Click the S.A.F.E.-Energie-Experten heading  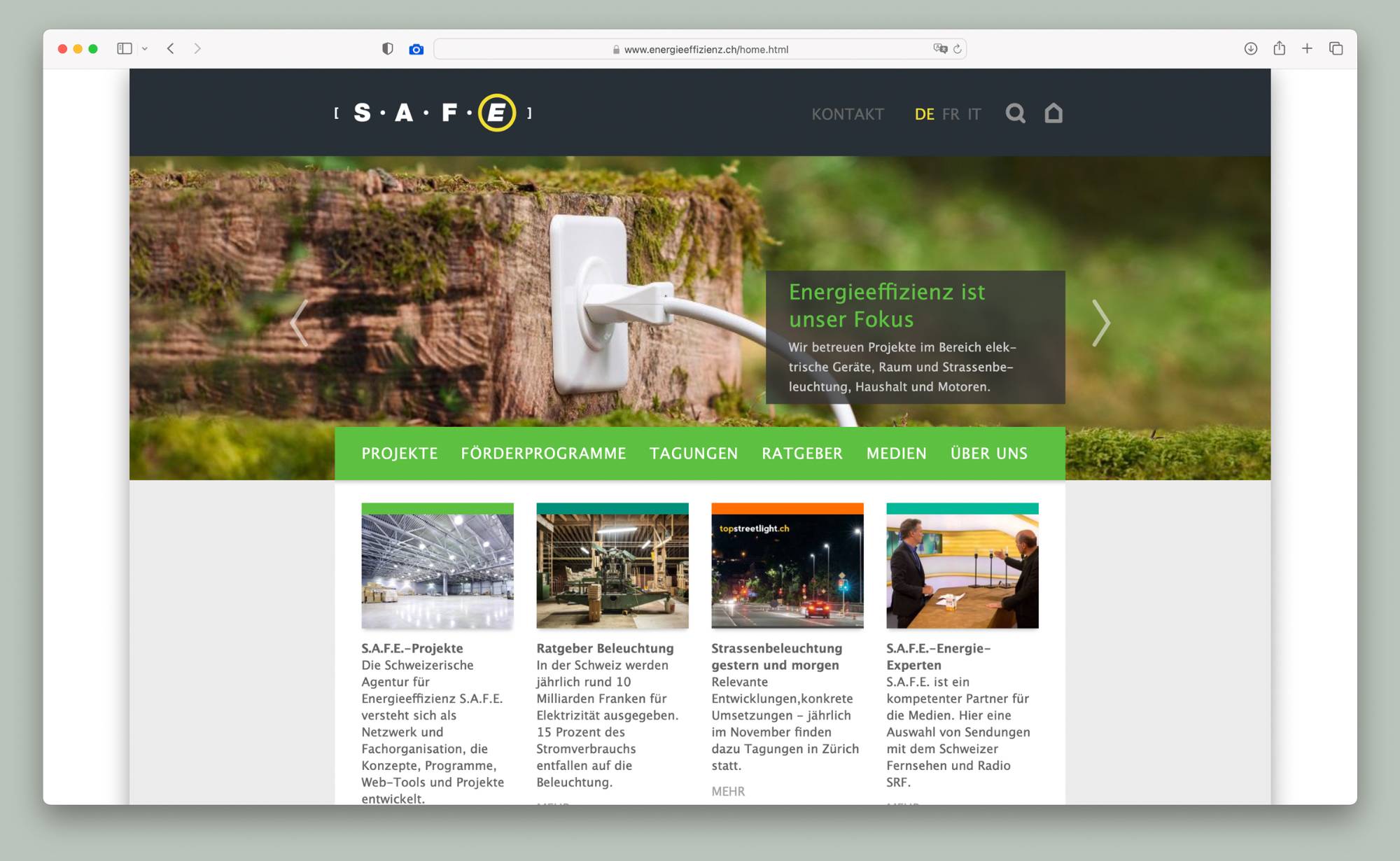tap(939, 657)
